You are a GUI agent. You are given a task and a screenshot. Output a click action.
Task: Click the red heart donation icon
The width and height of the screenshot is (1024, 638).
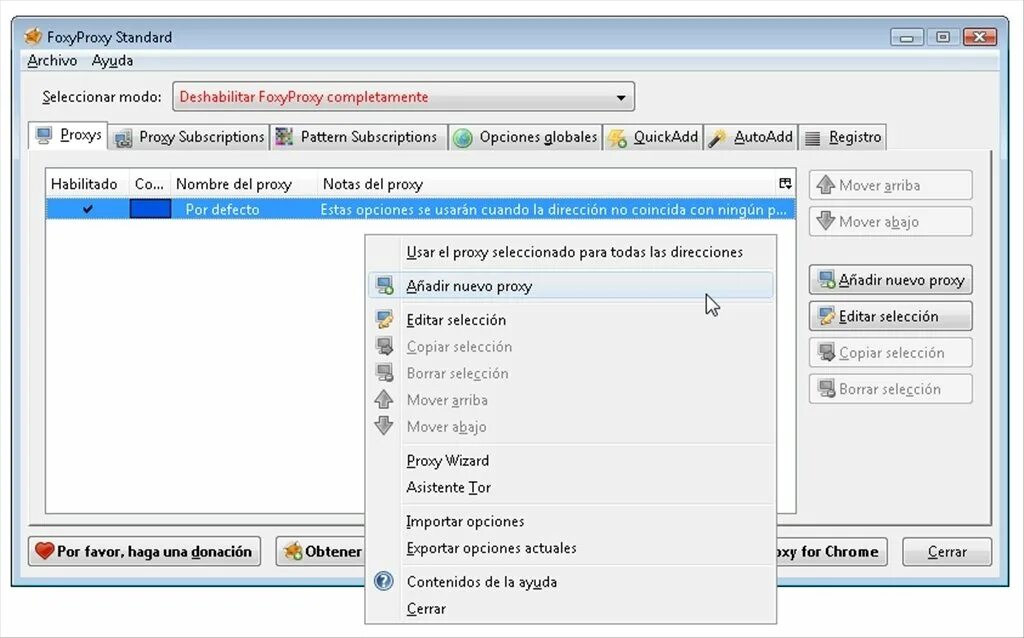tap(44, 551)
